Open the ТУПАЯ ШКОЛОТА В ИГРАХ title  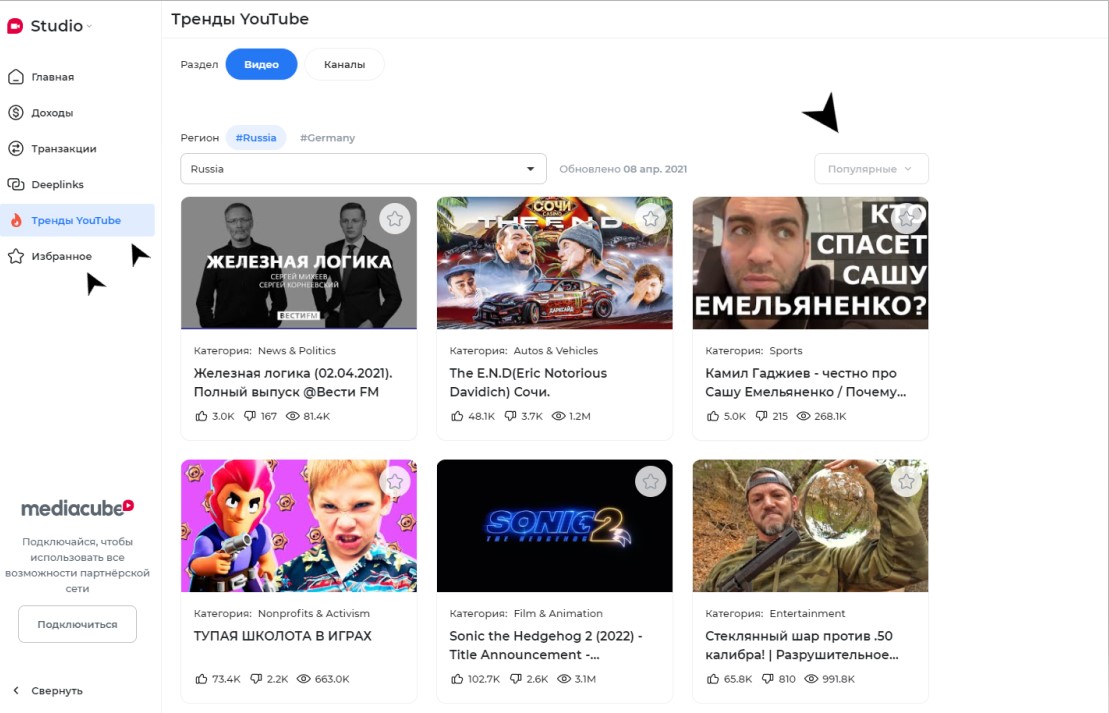tap(283, 636)
